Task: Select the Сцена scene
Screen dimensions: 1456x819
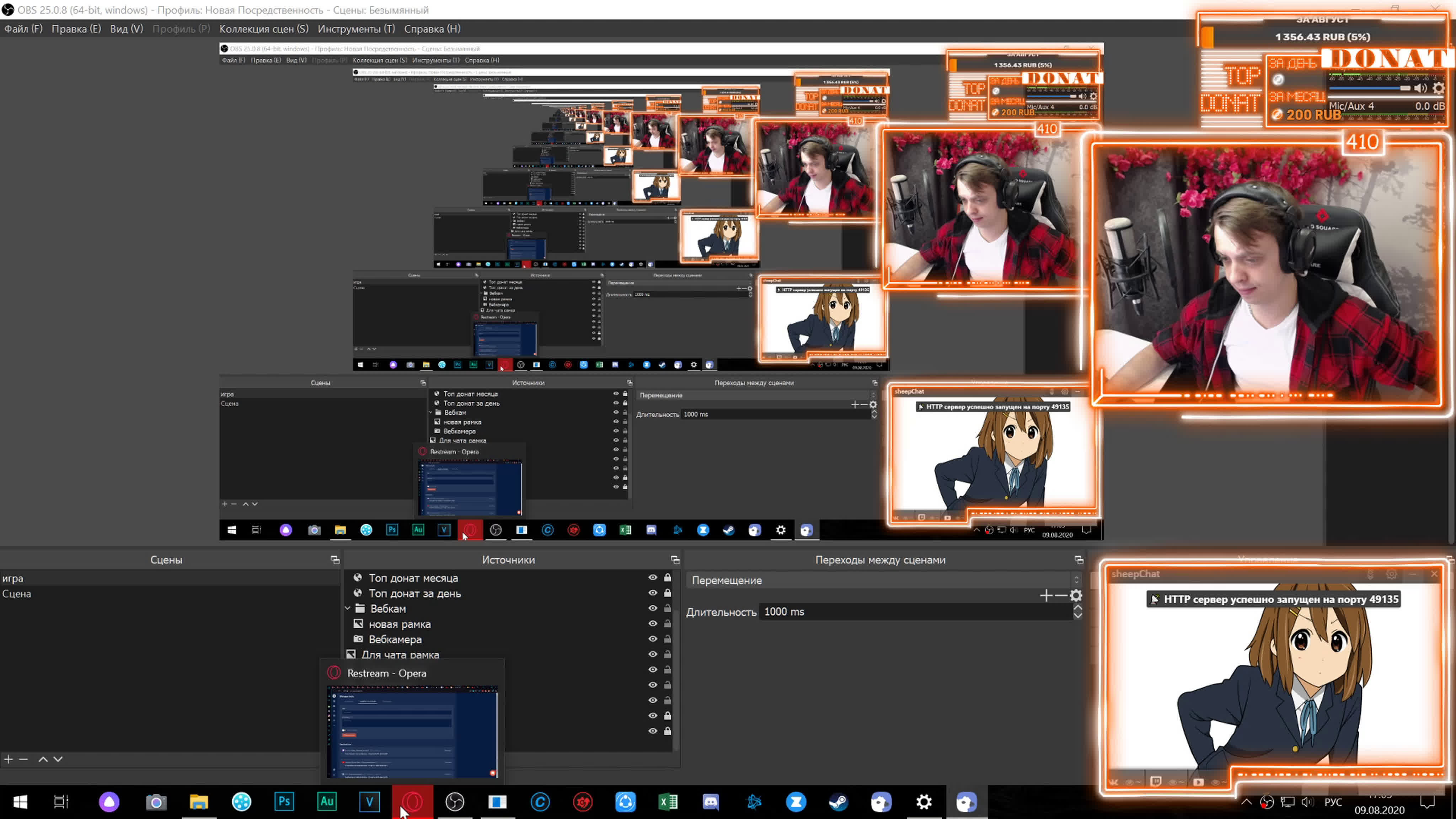Action: point(170,594)
